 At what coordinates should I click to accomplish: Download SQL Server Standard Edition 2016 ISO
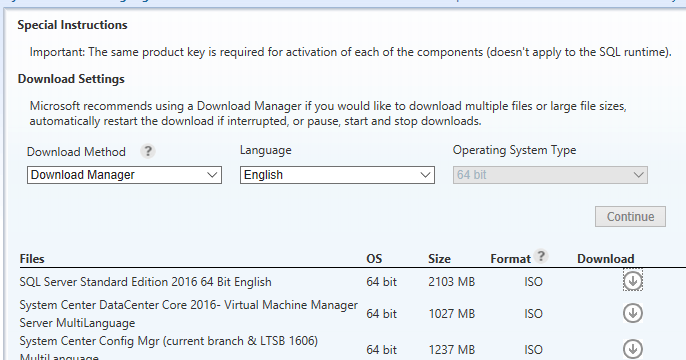click(632, 281)
